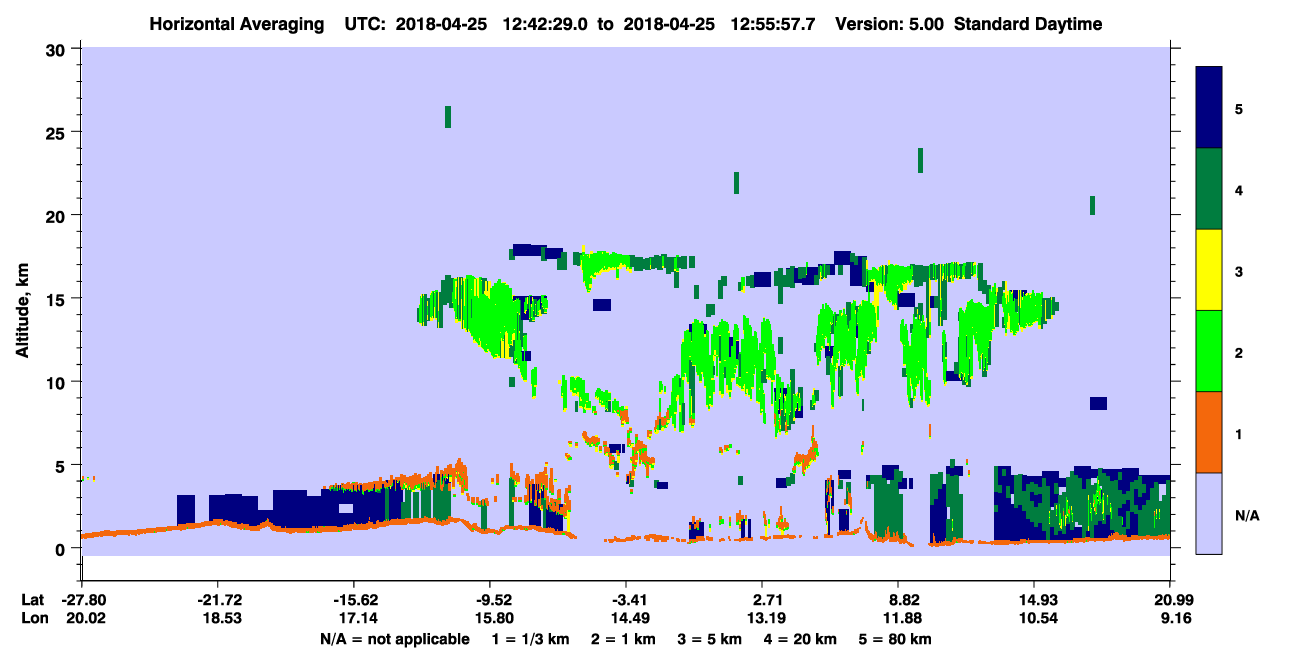Click the 15 km altitude tick label
Viewport: 1300px width, 667px height.
pyautogui.click(x=60, y=299)
